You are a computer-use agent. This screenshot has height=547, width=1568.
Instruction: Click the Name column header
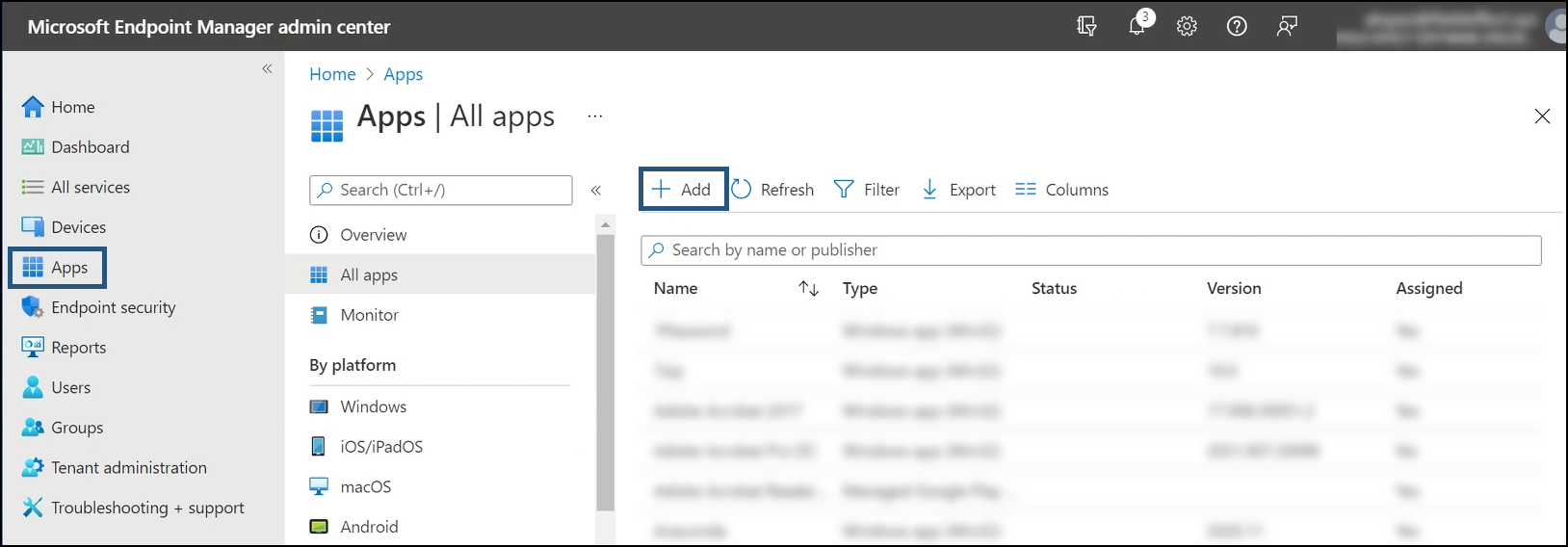[x=675, y=288]
